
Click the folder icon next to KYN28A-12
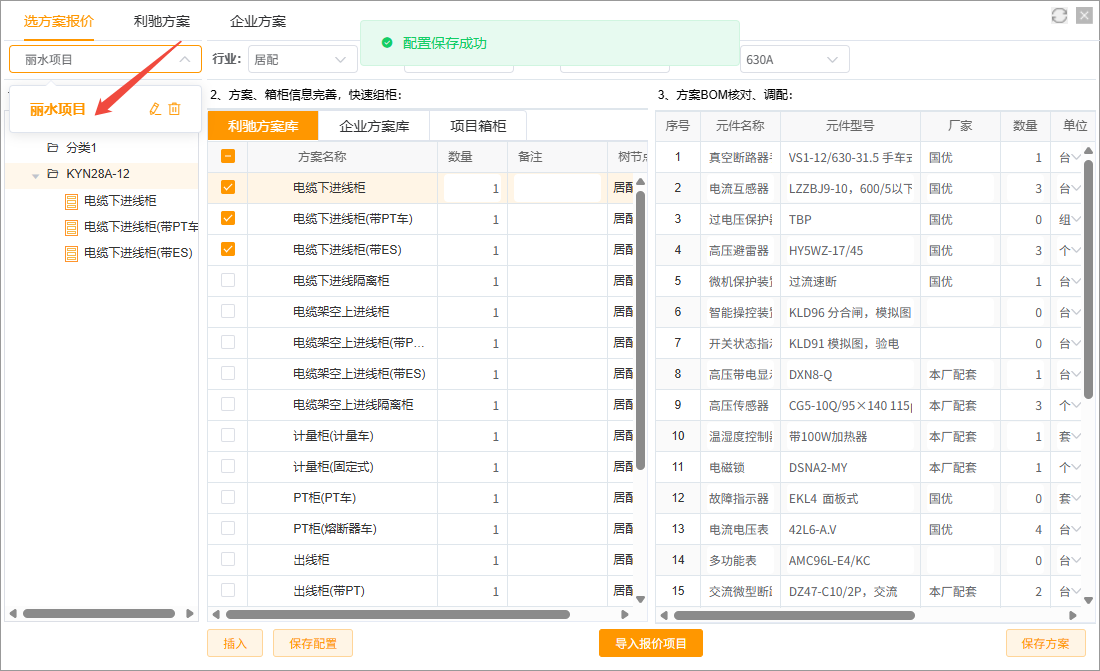pyautogui.click(x=53, y=173)
